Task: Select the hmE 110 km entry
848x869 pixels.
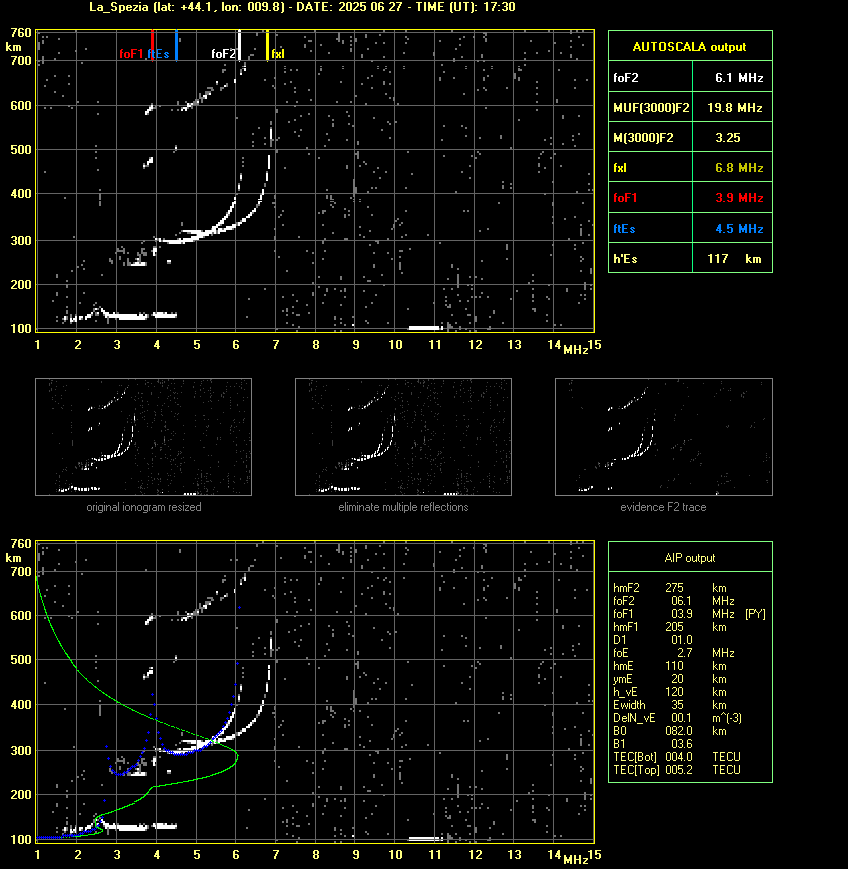Action: (670, 666)
